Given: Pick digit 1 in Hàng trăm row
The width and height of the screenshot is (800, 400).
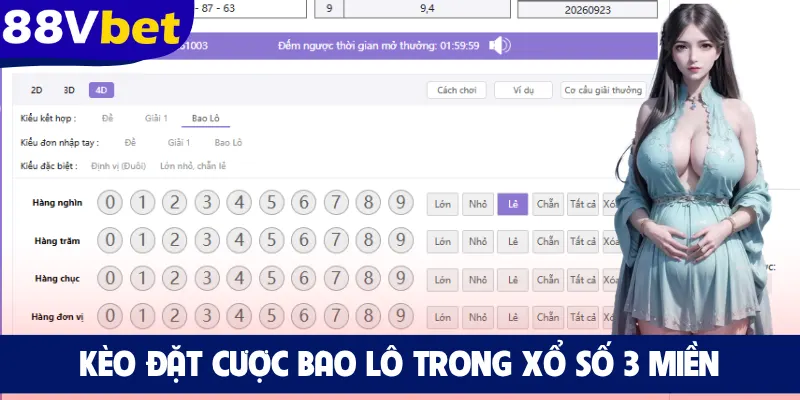Looking at the screenshot, I should click(x=142, y=240).
